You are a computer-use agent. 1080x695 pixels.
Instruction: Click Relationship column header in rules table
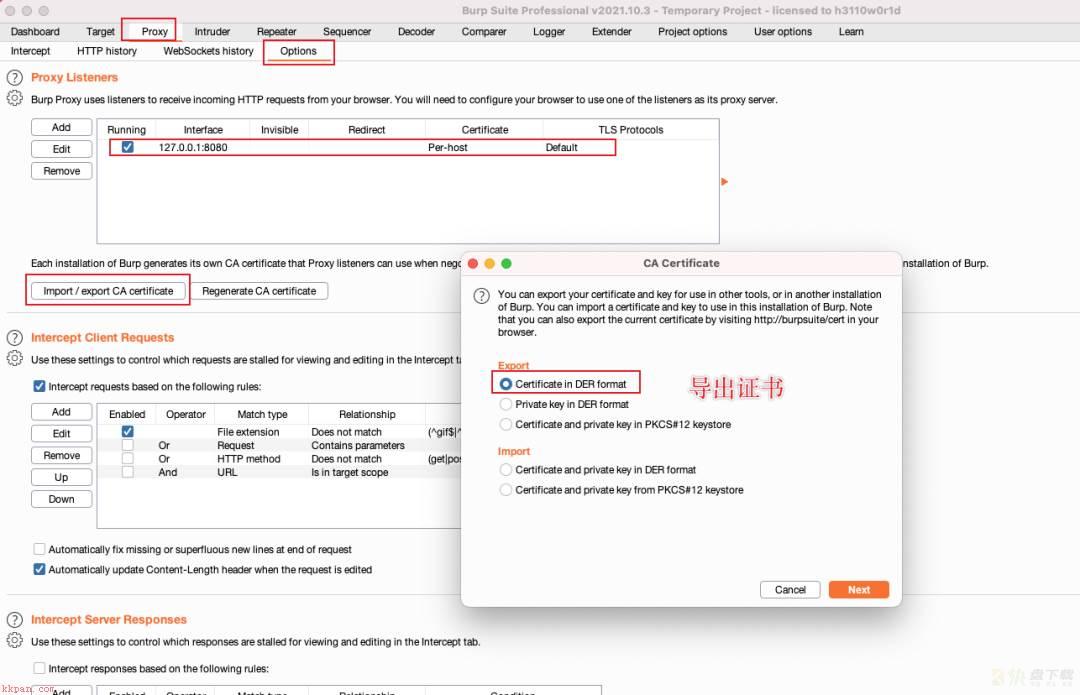(x=367, y=414)
